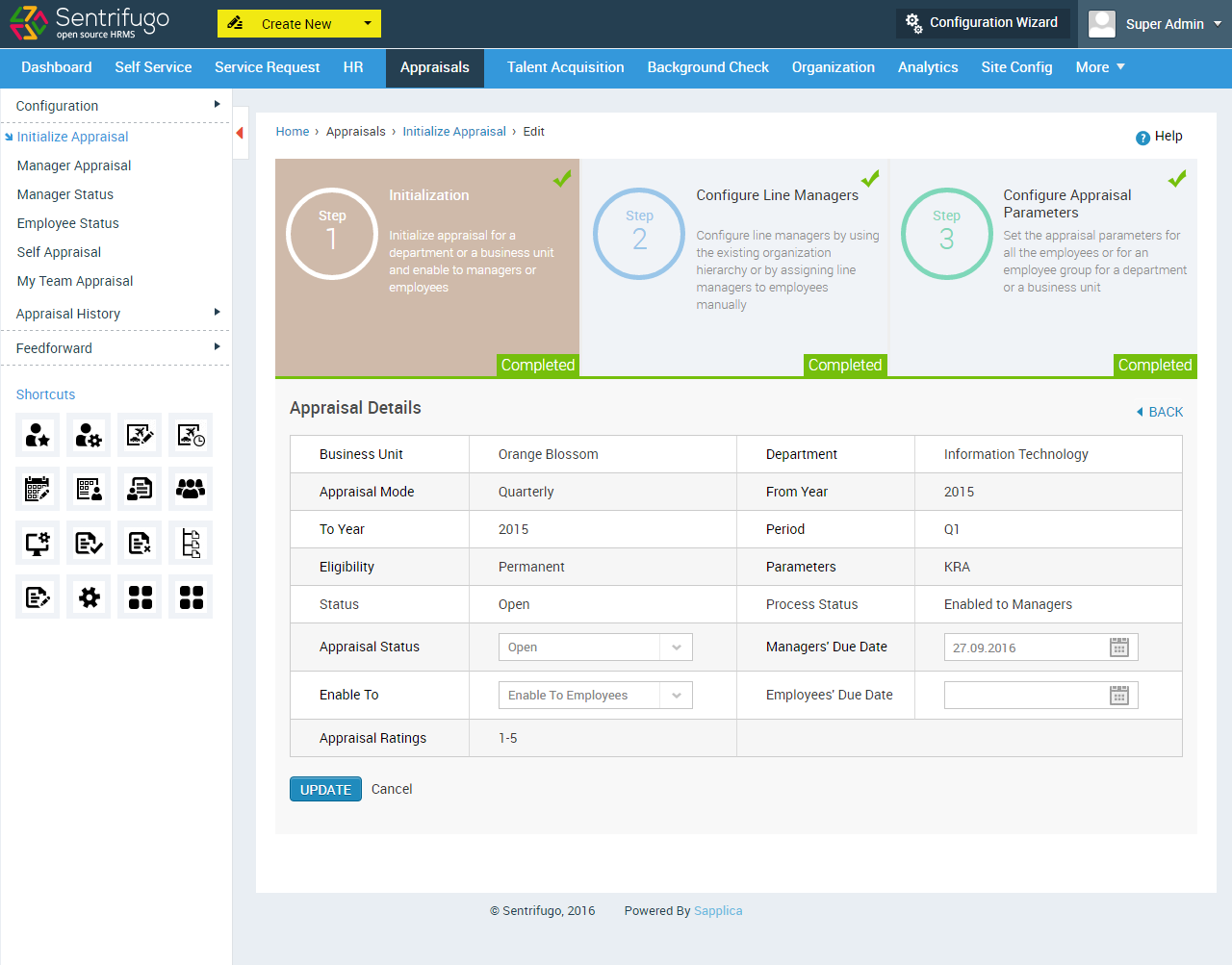Screen dimensions: 1232x965
Task: Click the UPDATE button
Action: [325, 788]
